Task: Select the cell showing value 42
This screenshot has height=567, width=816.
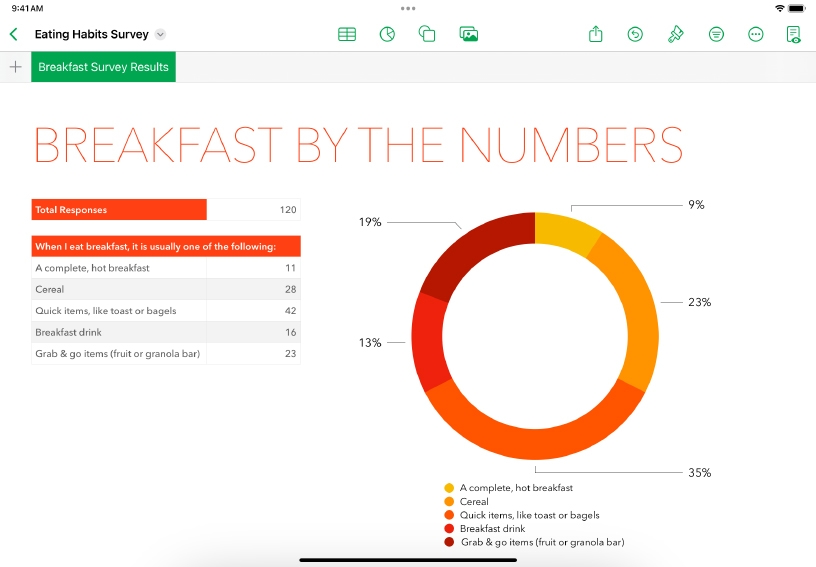Action: (253, 311)
